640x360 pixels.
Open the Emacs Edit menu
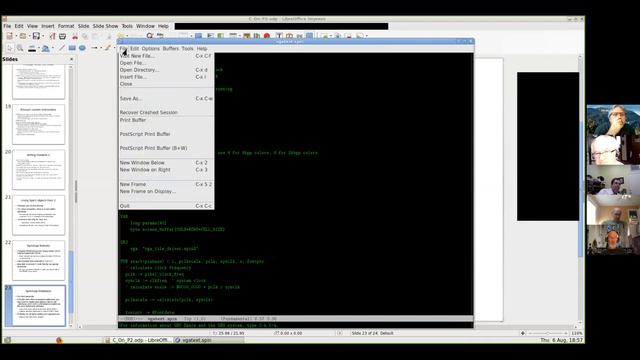134,49
